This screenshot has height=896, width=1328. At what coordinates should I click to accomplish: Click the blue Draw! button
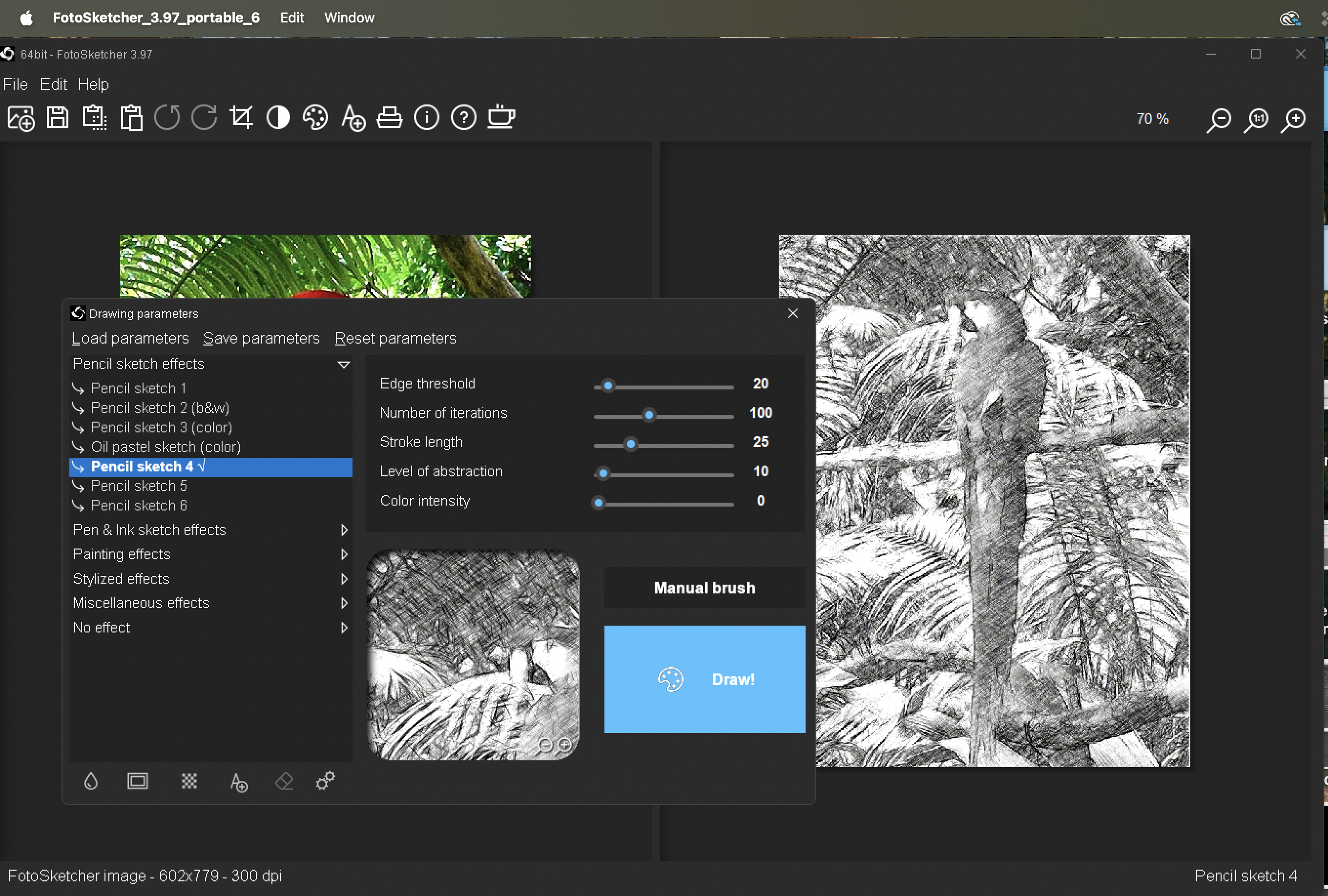[x=705, y=680]
